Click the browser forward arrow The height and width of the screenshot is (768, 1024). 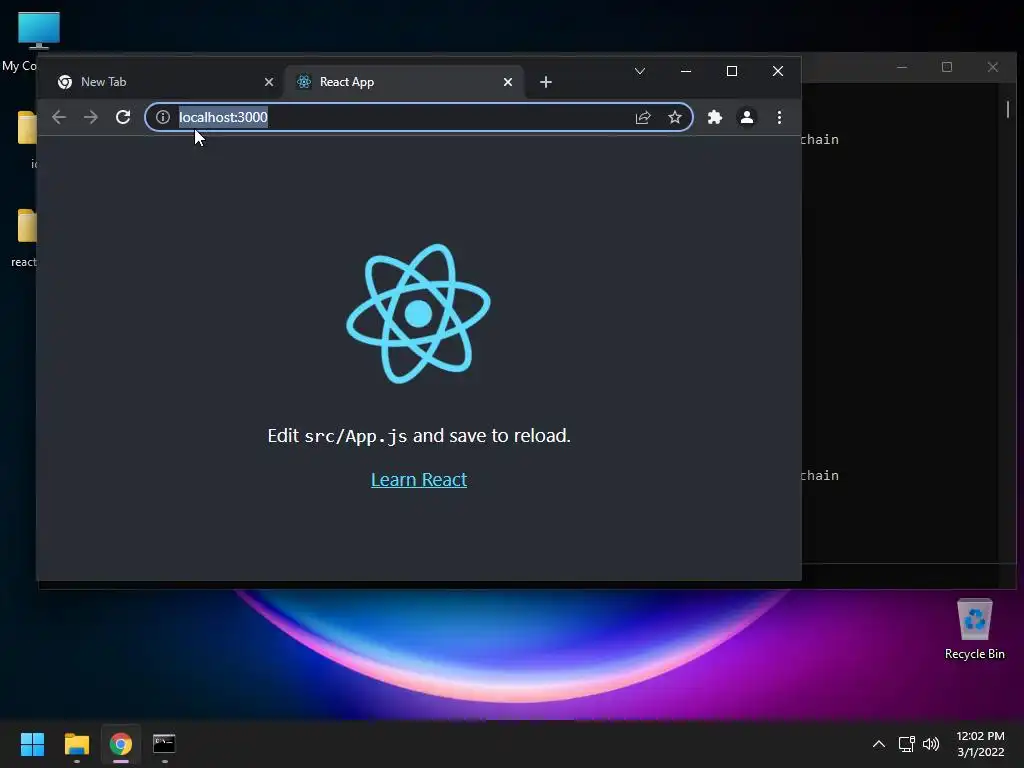pos(91,118)
